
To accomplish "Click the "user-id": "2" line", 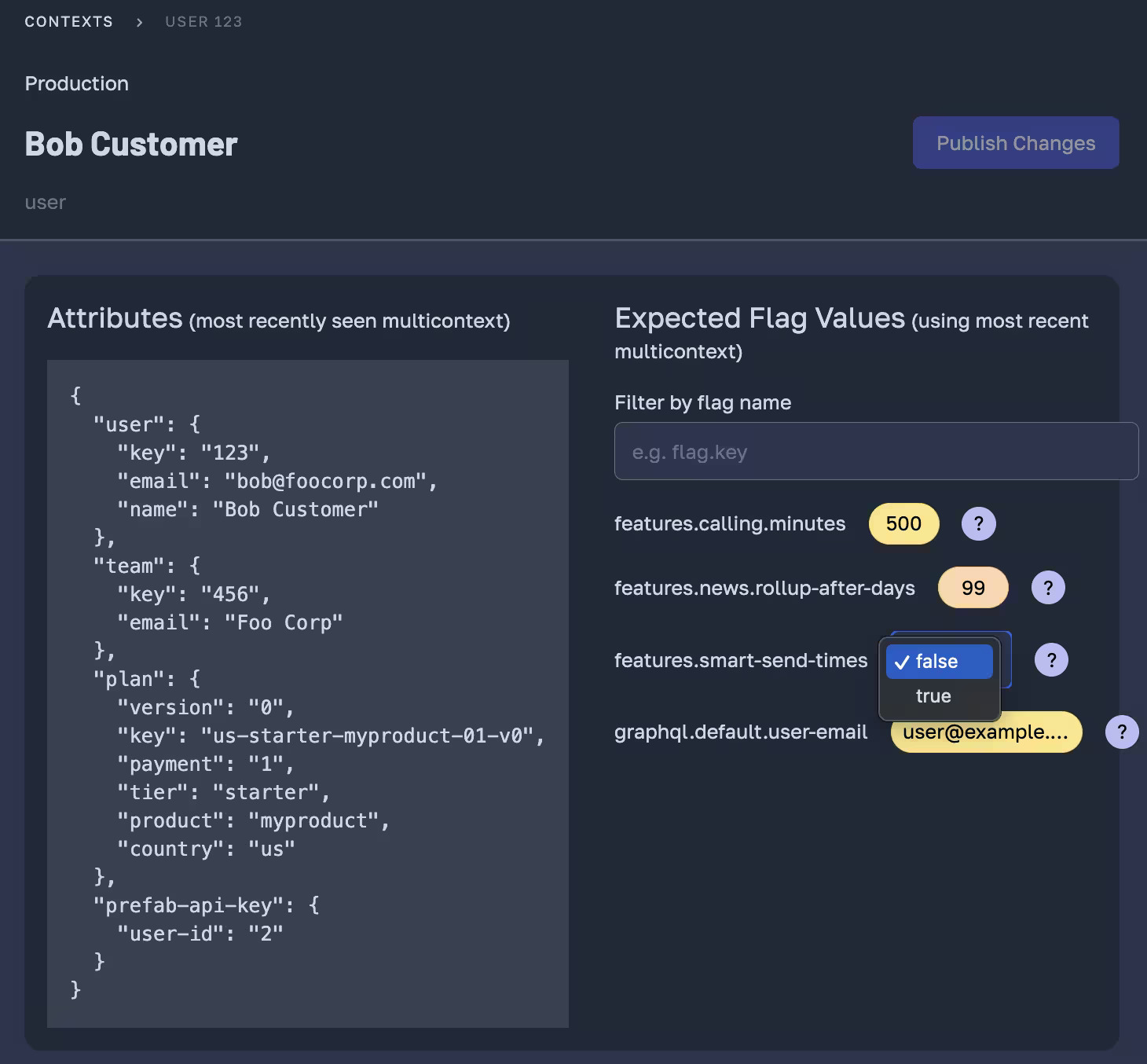I will point(200,934).
